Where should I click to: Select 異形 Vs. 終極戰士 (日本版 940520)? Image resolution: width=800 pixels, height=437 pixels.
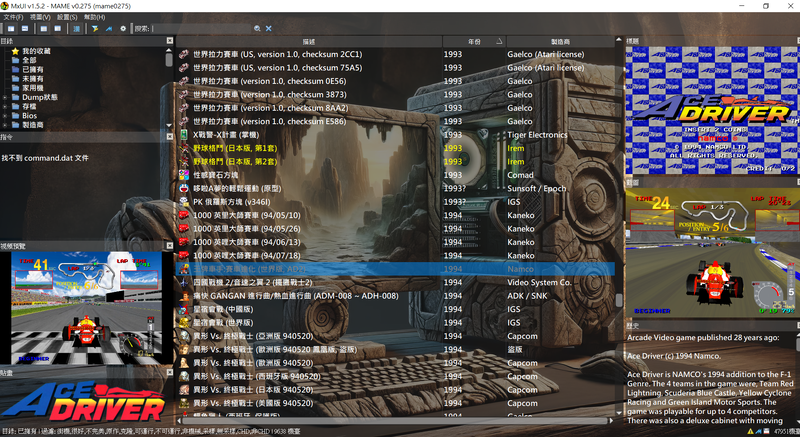tap(253, 390)
